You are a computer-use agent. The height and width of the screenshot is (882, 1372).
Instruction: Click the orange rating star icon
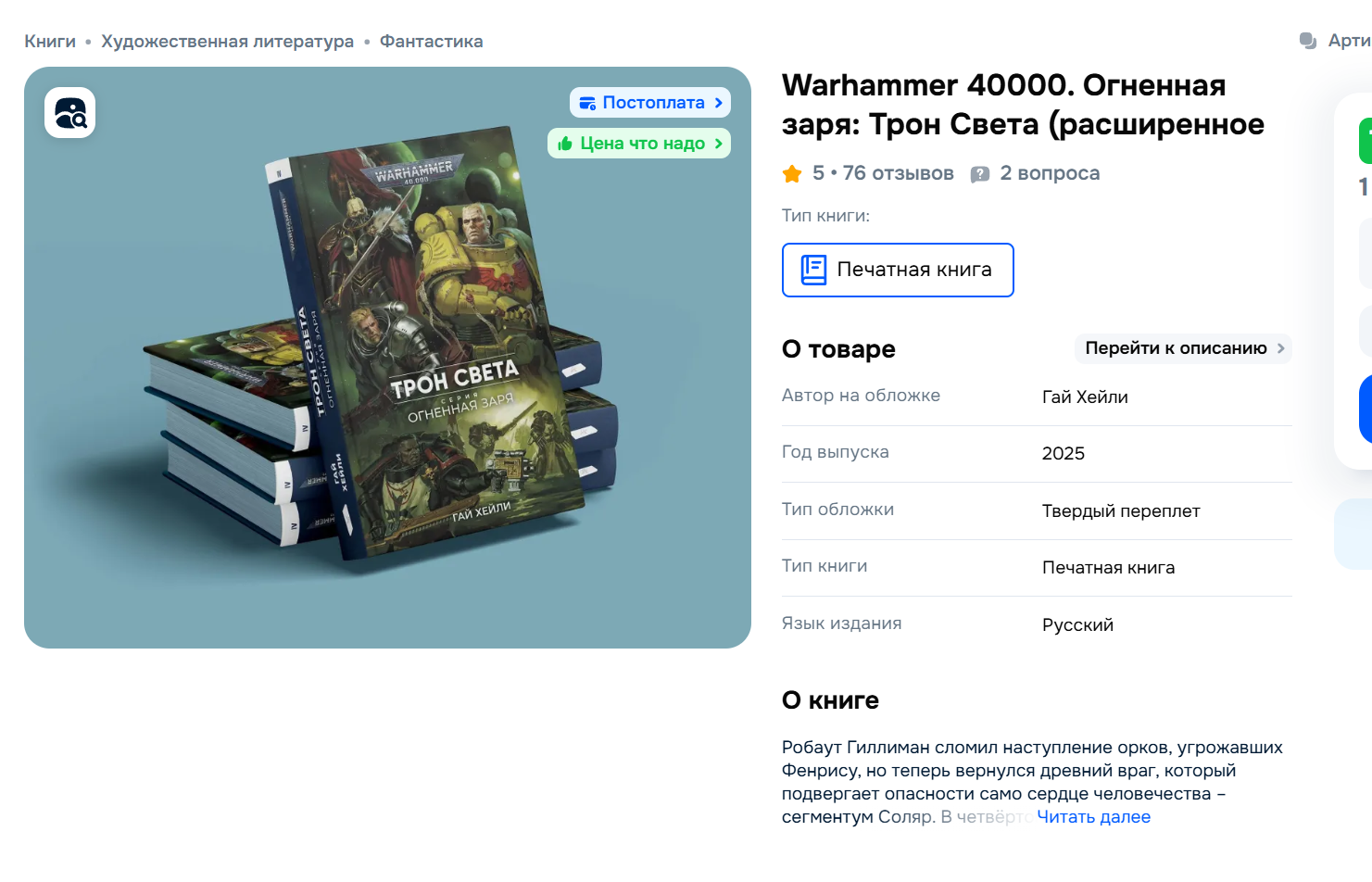click(x=792, y=173)
